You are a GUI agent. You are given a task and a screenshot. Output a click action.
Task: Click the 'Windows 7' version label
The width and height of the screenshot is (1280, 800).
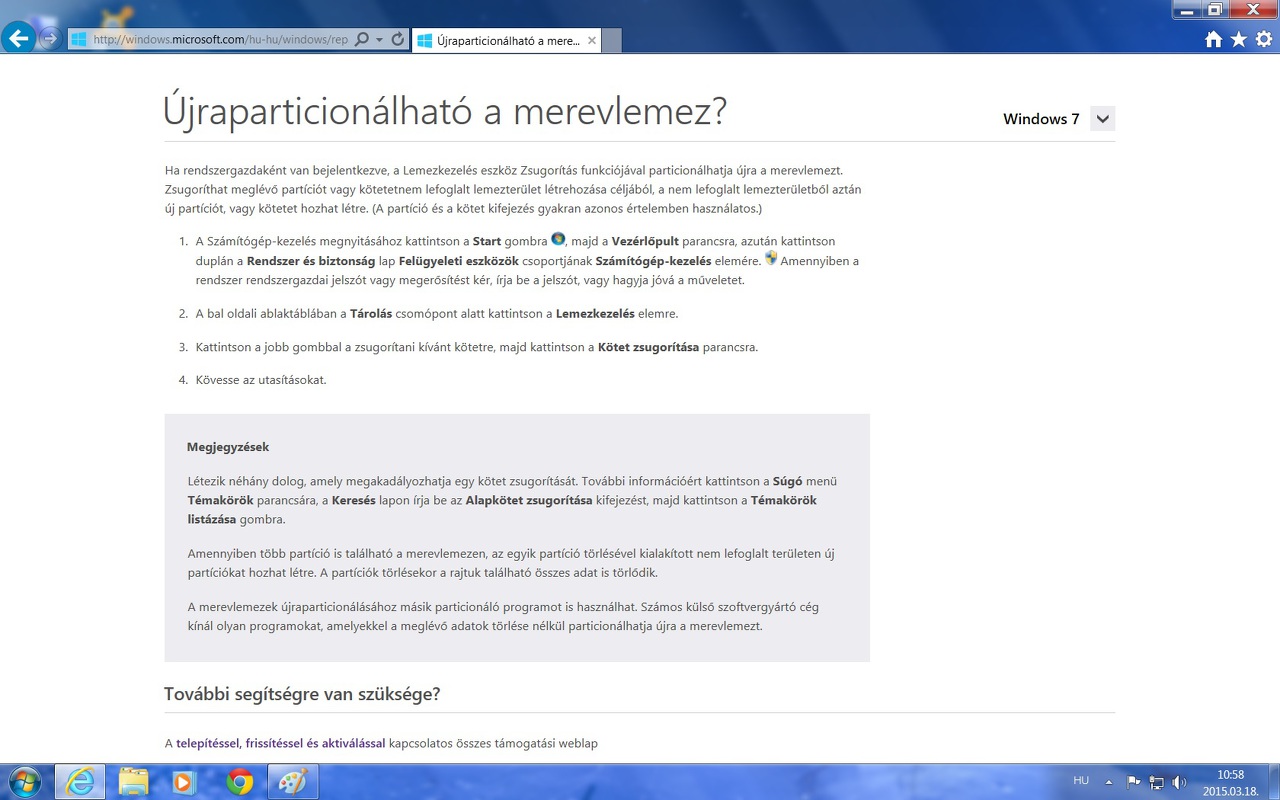(1041, 119)
